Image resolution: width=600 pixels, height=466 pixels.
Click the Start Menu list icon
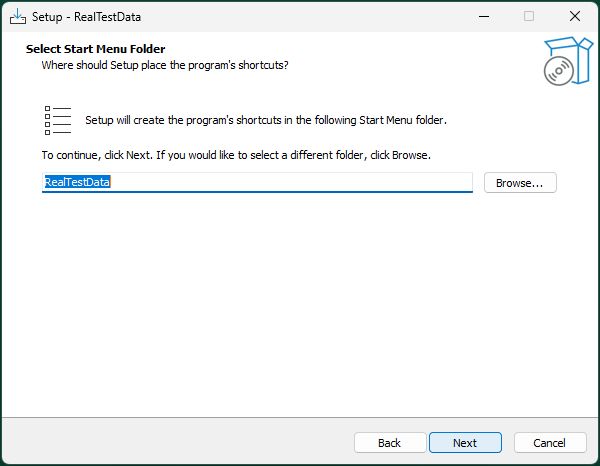pyautogui.click(x=58, y=120)
